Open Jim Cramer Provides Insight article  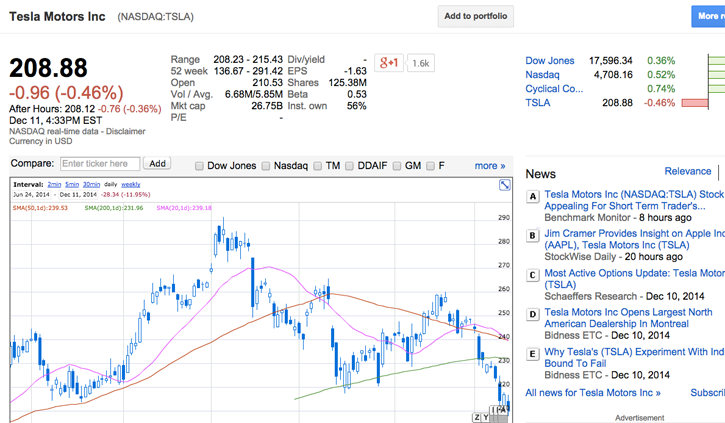[x=634, y=239]
